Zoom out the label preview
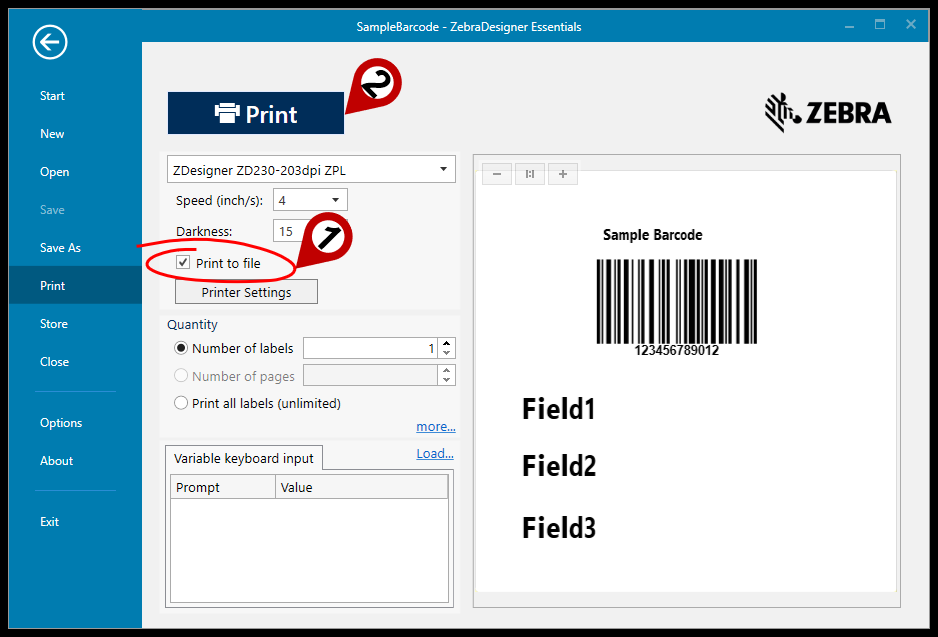 [x=497, y=174]
